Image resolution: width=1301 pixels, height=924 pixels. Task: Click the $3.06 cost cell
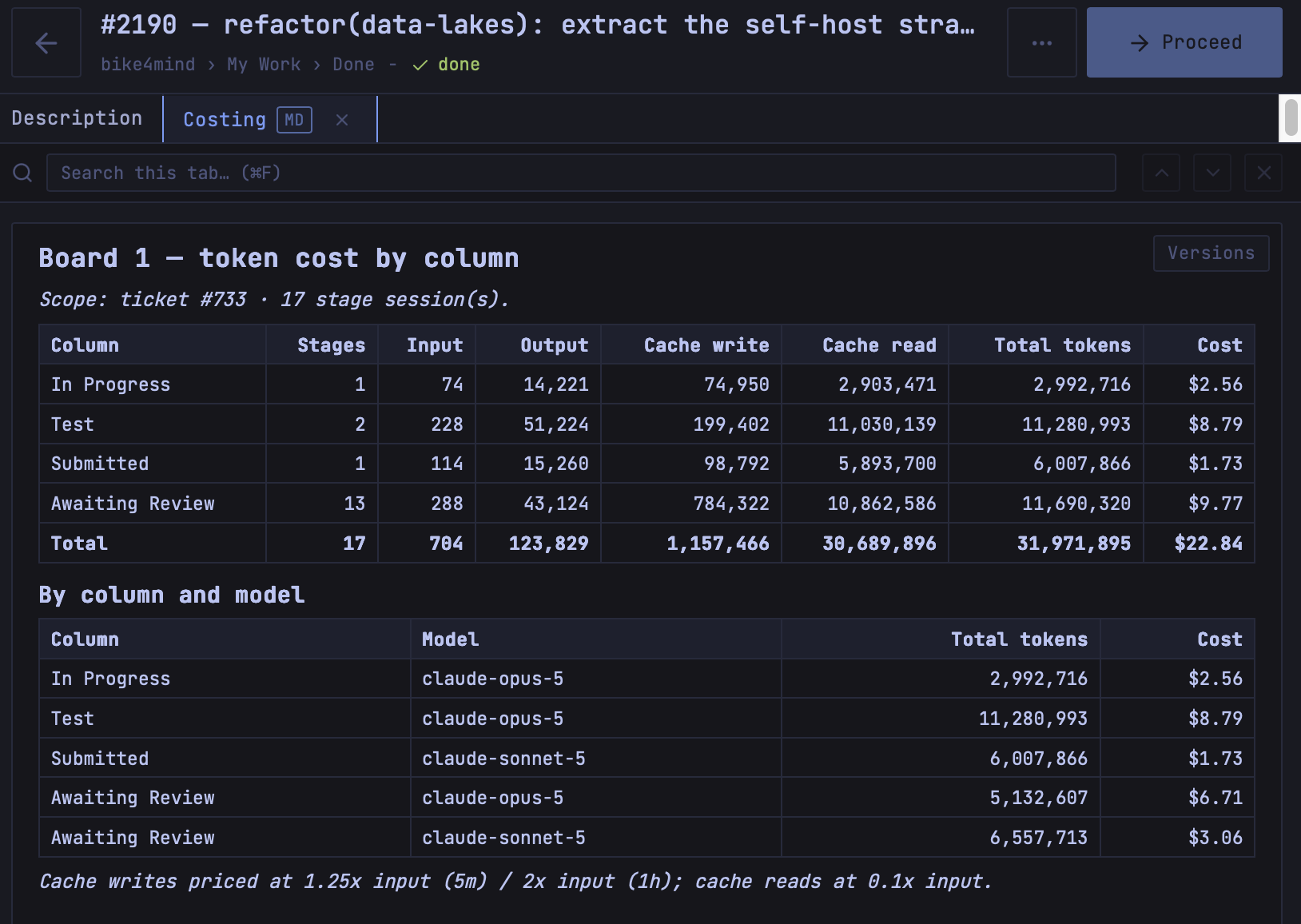[x=1215, y=838]
